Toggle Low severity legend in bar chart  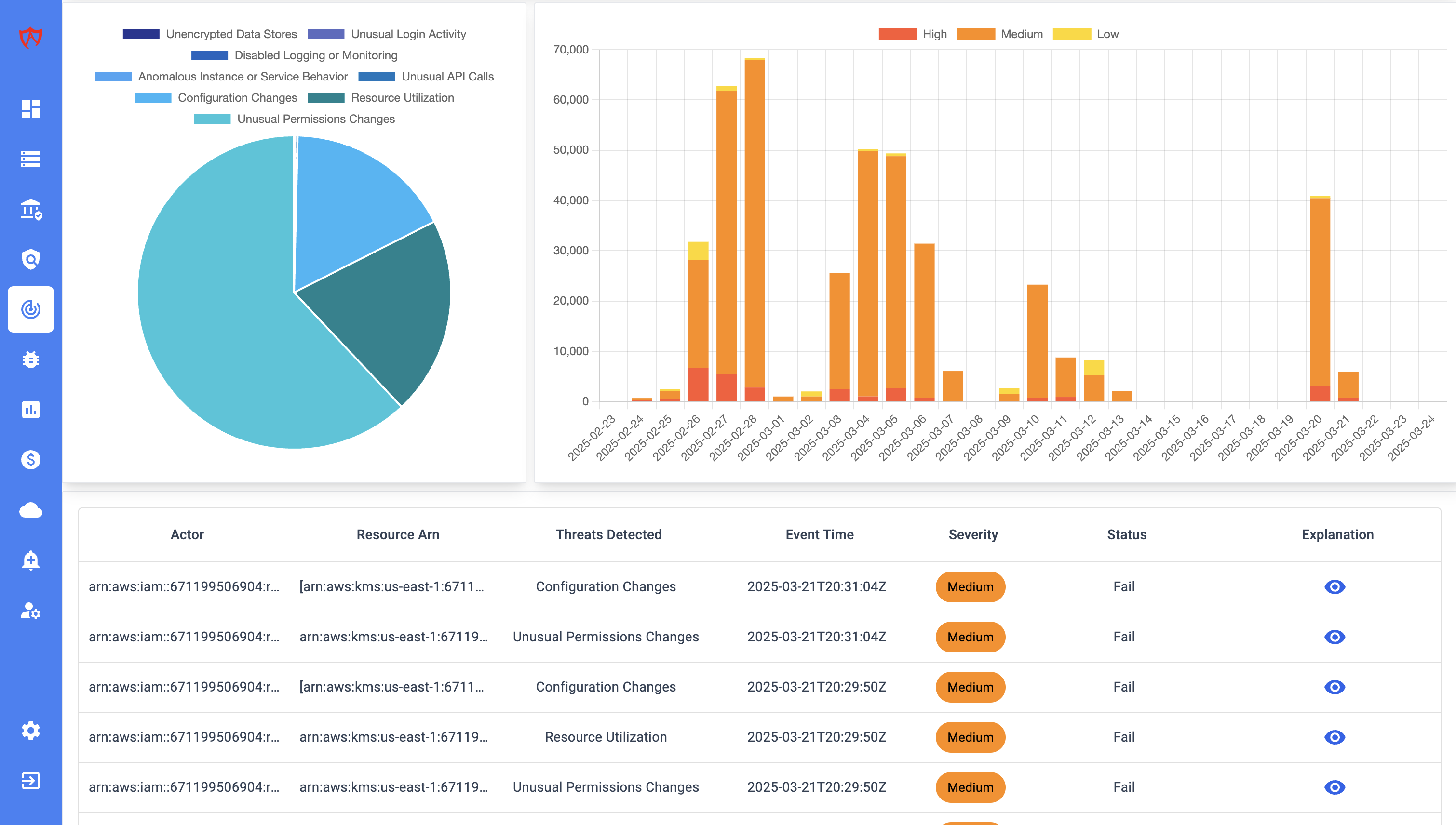(x=1085, y=34)
